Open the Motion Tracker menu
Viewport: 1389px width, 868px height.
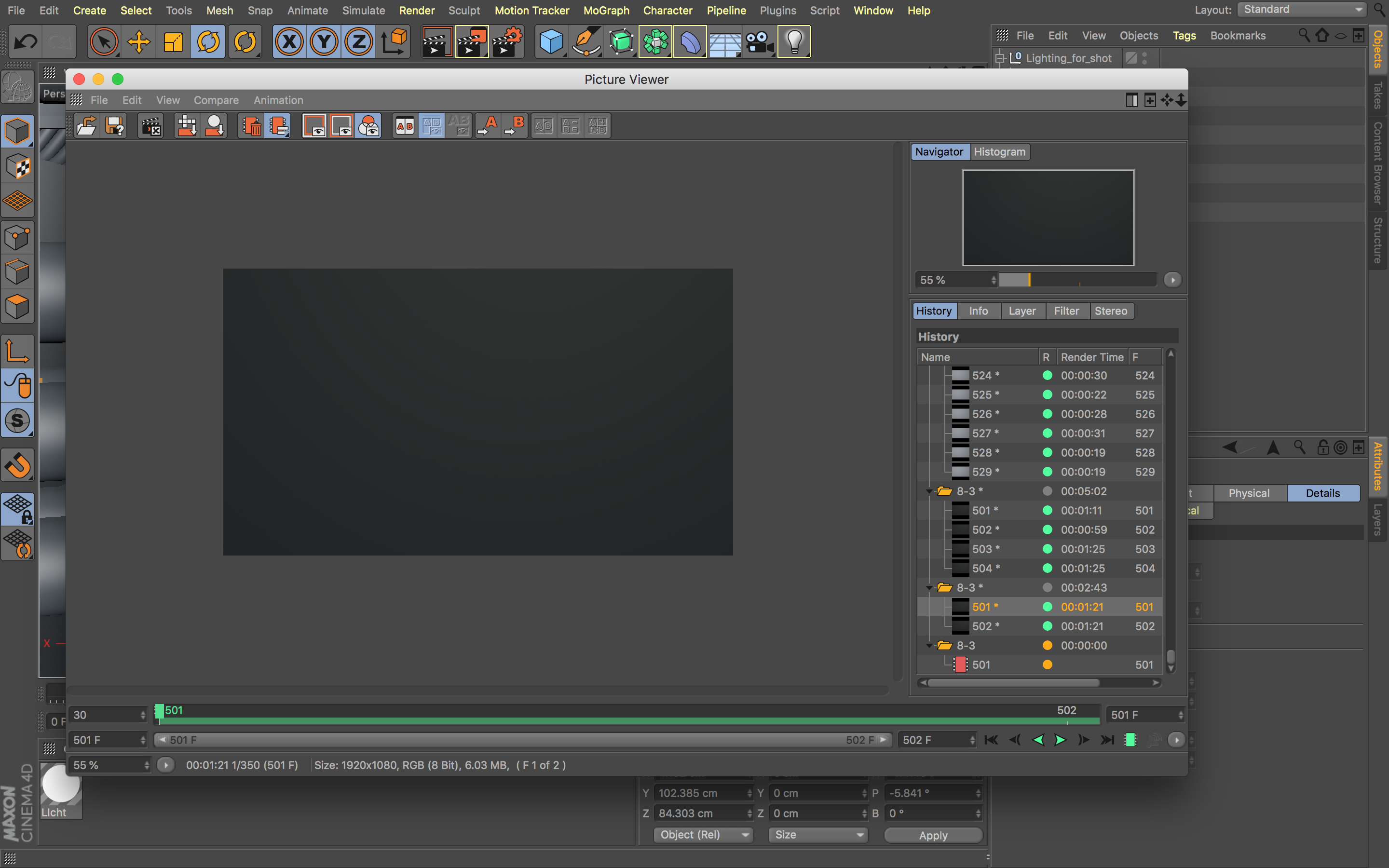click(531, 10)
